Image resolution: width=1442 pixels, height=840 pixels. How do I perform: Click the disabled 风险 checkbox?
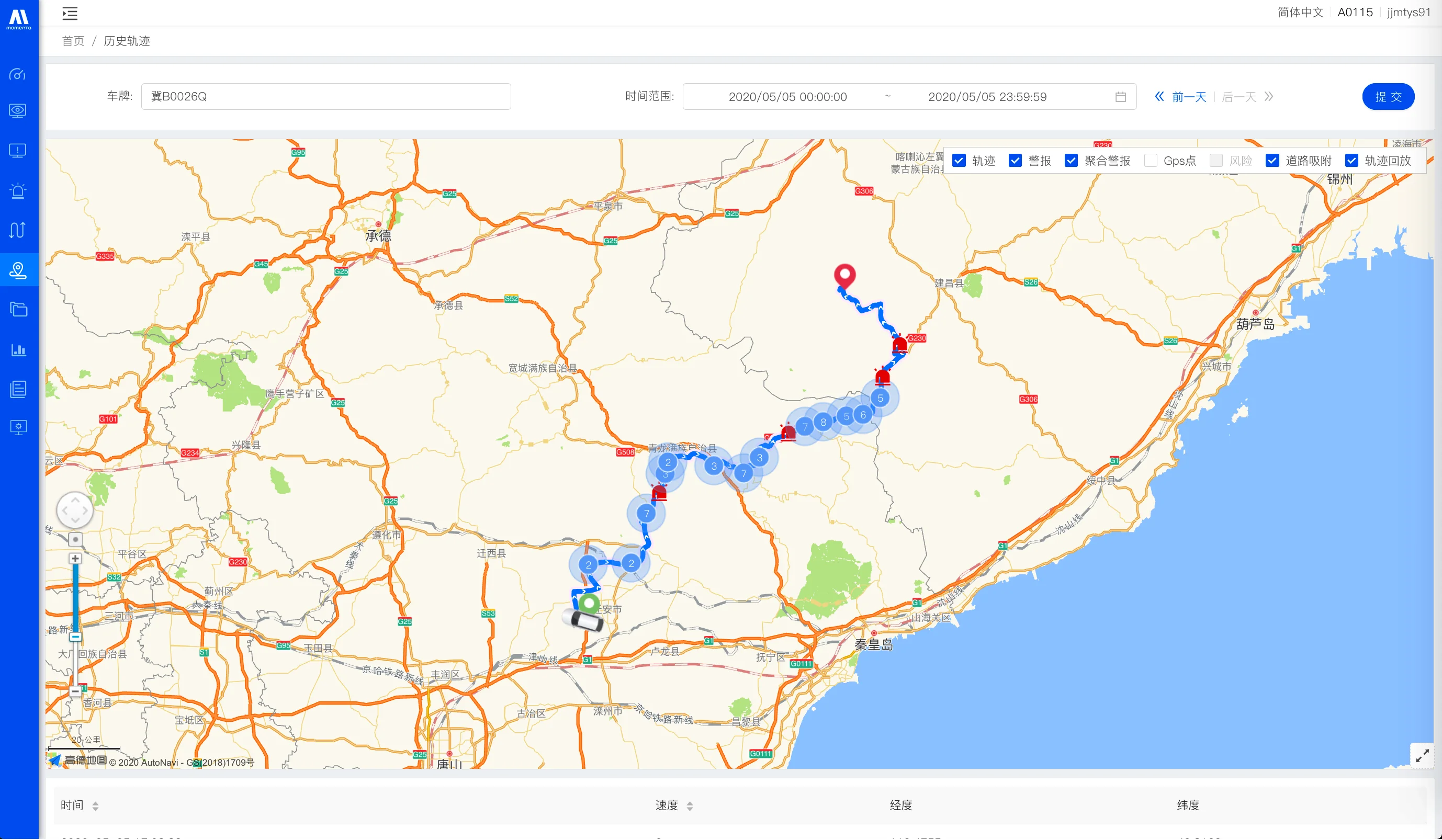click(1216, 161)
